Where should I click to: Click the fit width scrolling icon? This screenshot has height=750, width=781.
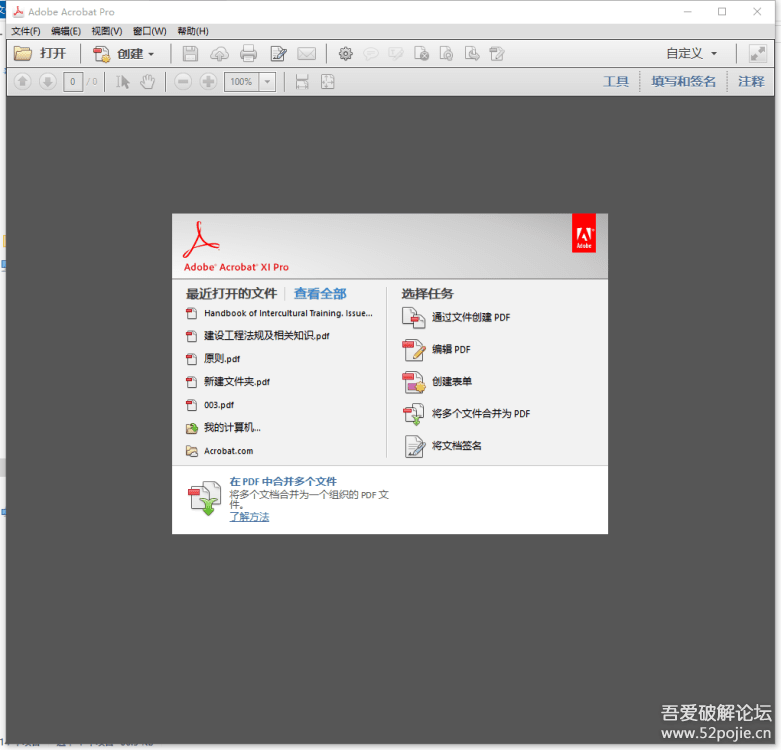tap(302, 82)
